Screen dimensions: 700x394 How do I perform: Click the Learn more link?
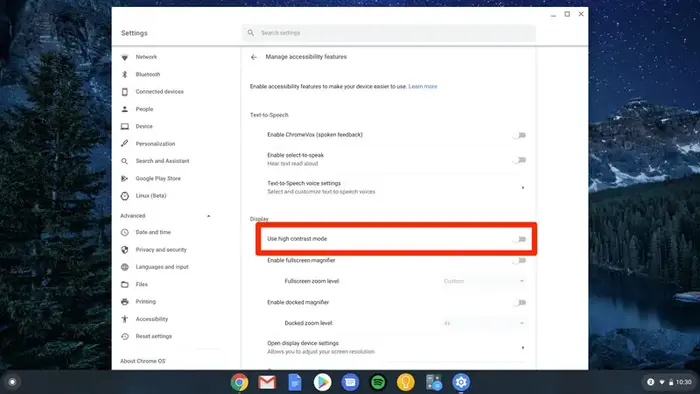pos(423,87)
